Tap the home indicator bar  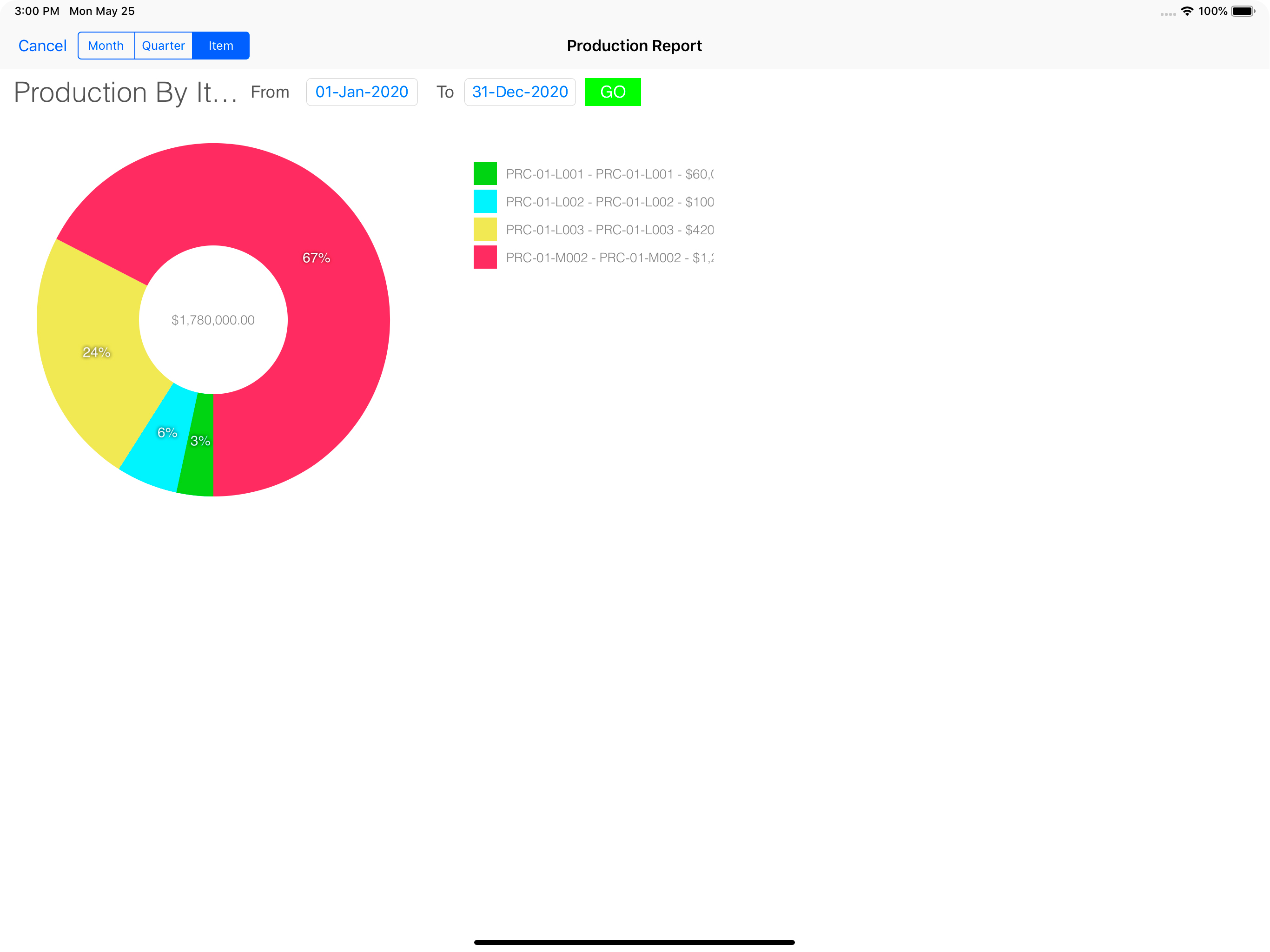click(x=635, y=942)
